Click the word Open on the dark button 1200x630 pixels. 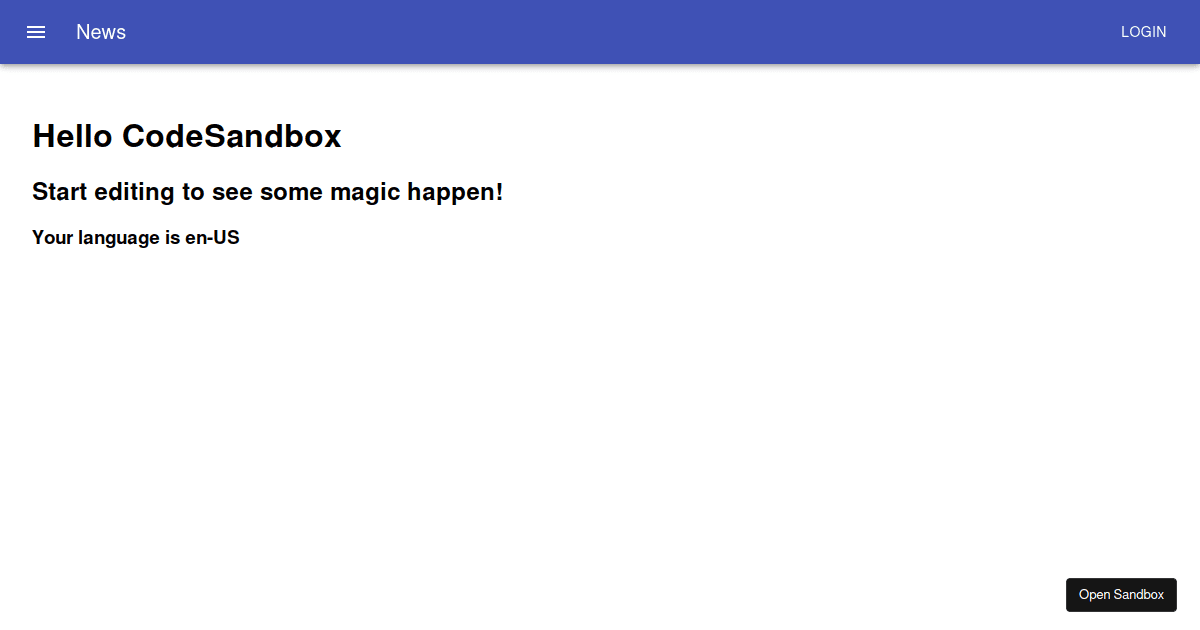1095,595
